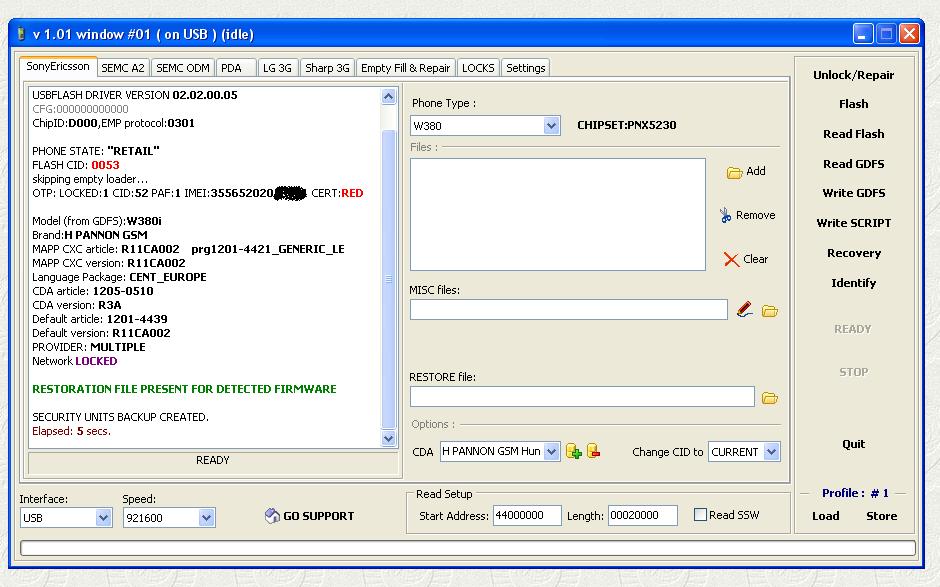Click inside the Files list box
This screenshot has width=940, height=587.
558,214
